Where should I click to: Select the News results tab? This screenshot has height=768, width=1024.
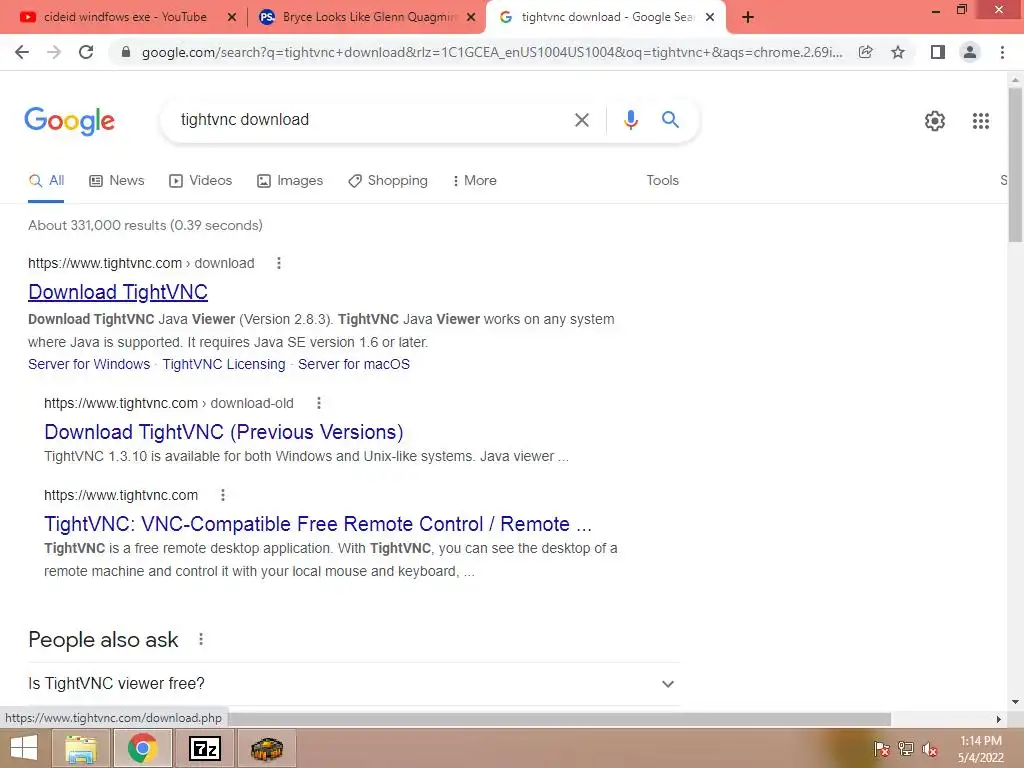tap(117, 181)
